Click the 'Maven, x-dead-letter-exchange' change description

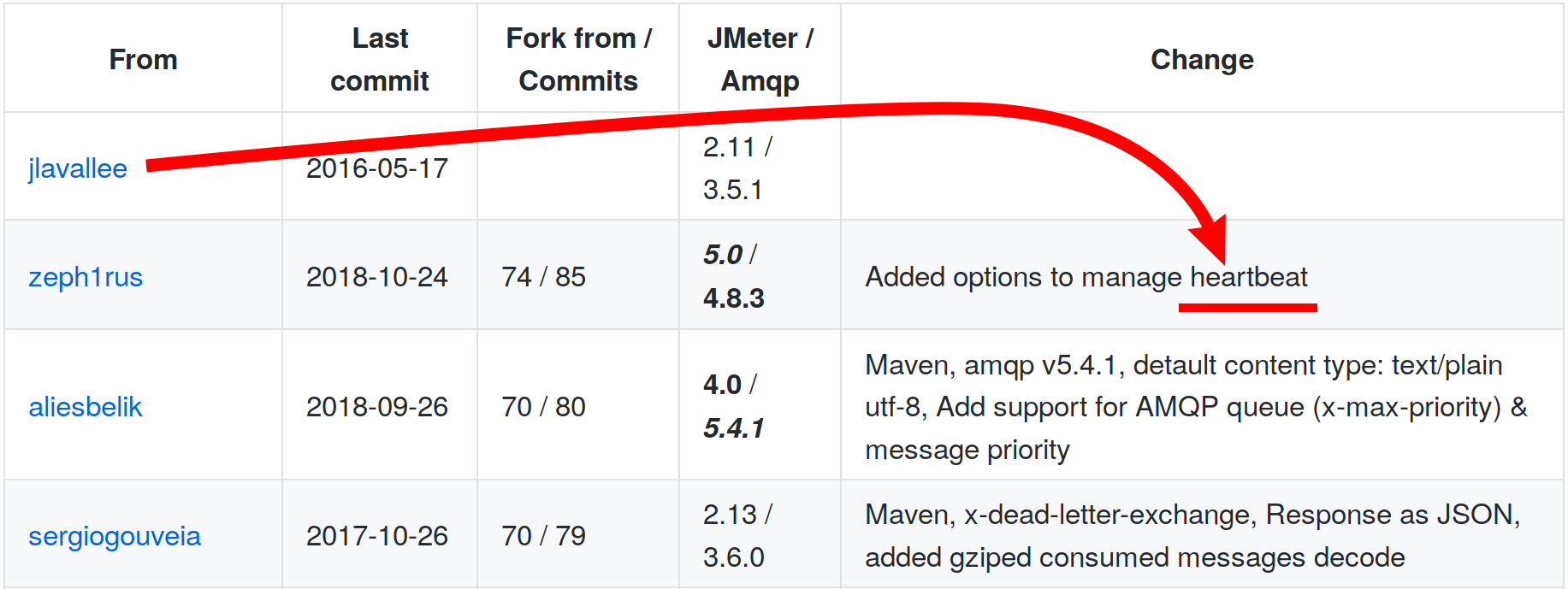click(1192, 536)
